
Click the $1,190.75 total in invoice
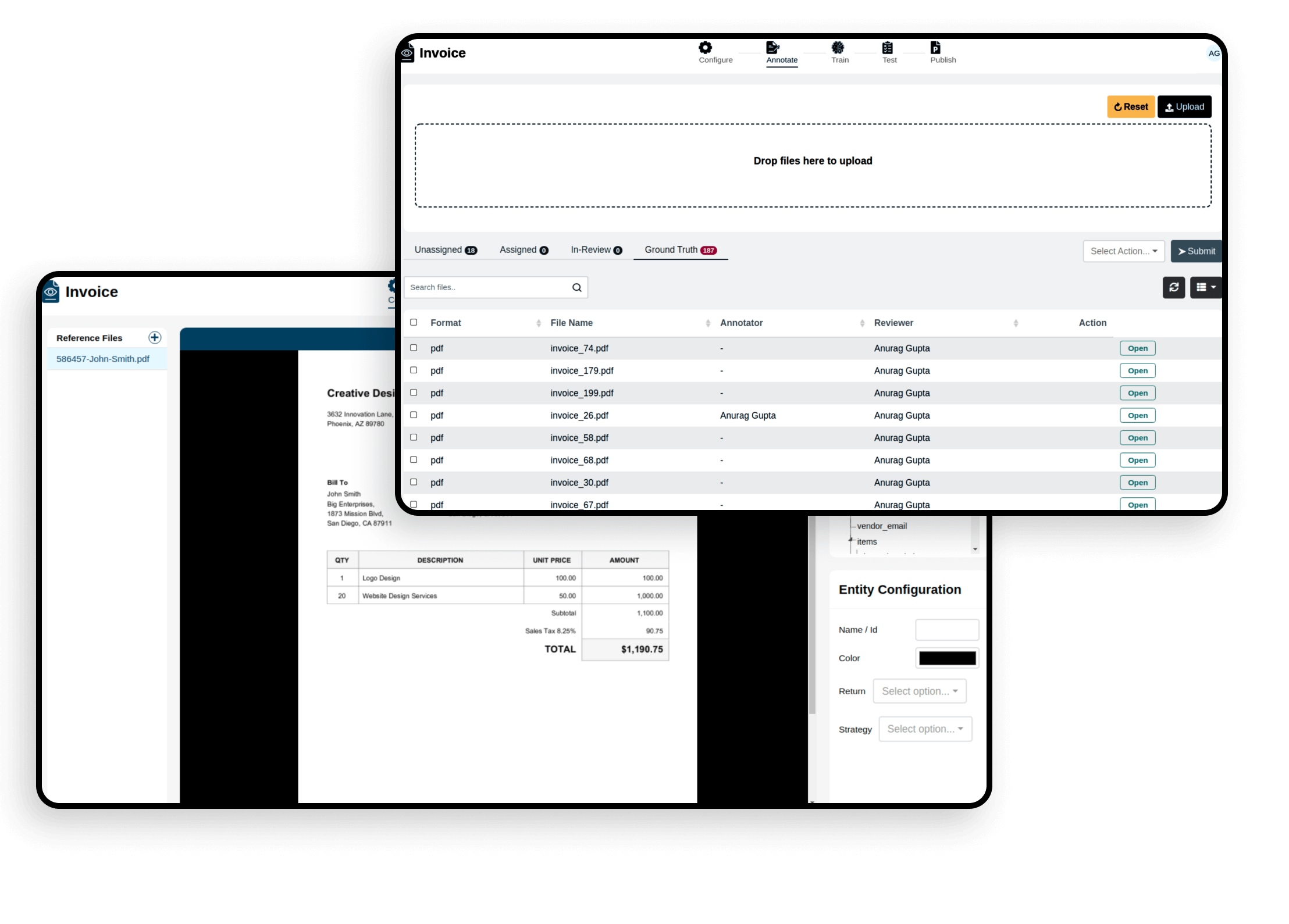coord(642,649)
